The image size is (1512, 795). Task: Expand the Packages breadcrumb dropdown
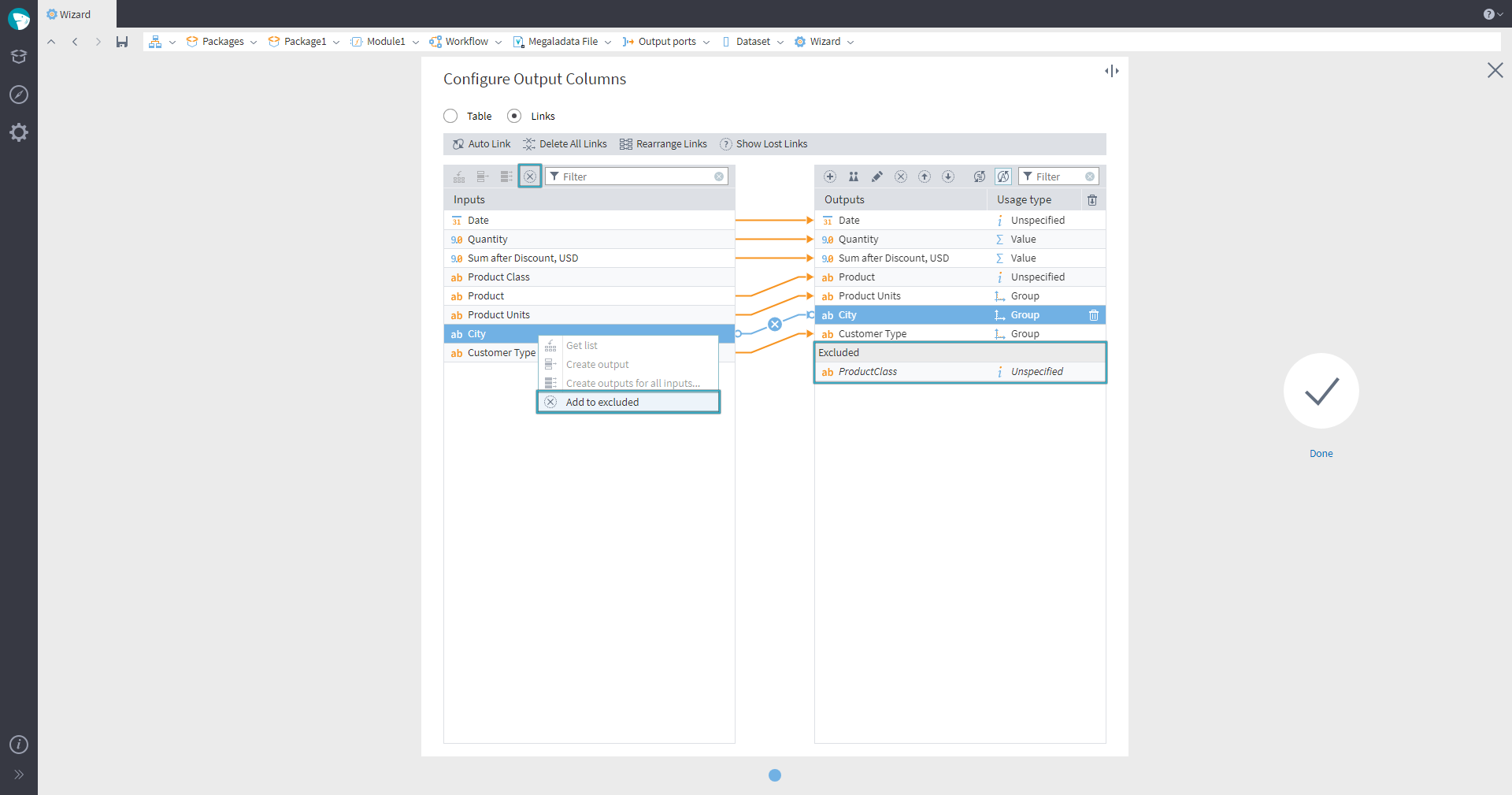[254, 43]
